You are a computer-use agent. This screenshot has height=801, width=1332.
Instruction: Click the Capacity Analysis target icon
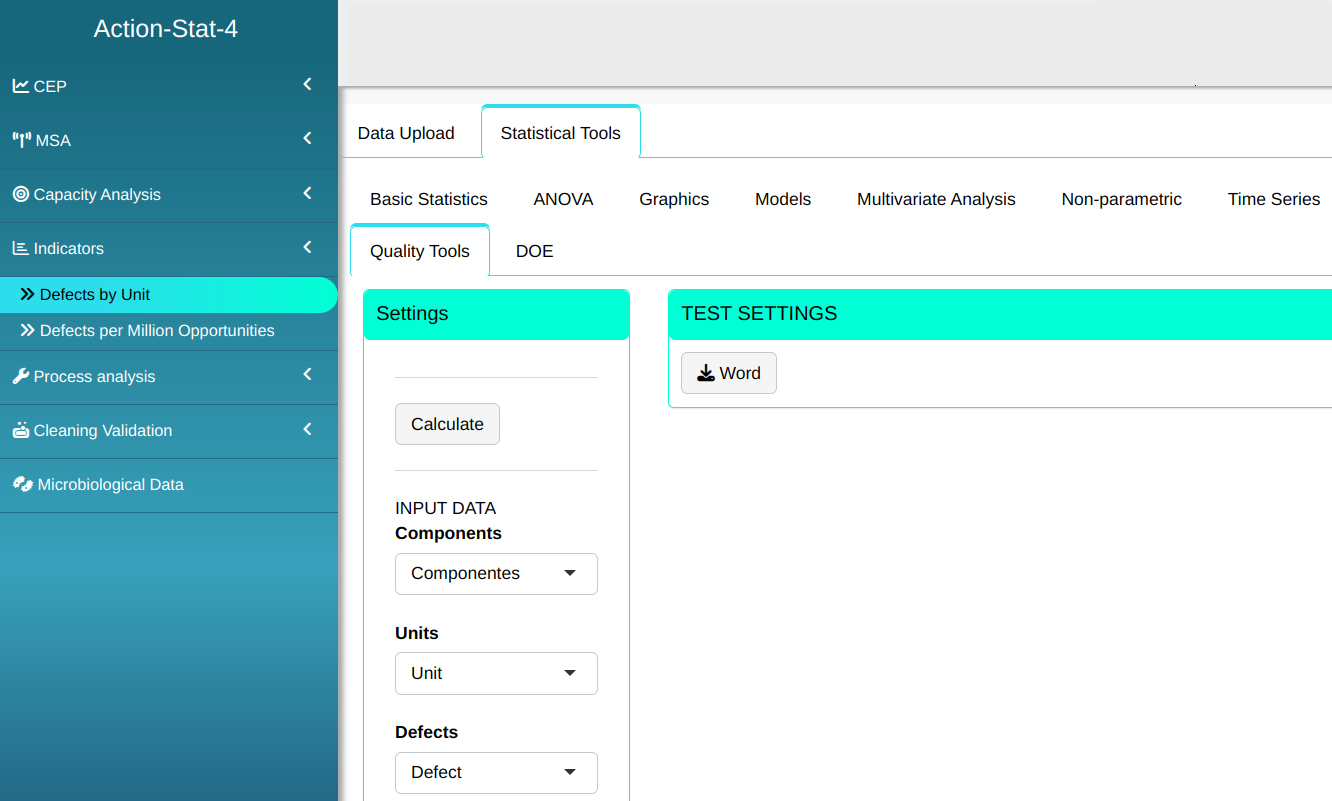(x=20, y=194)
